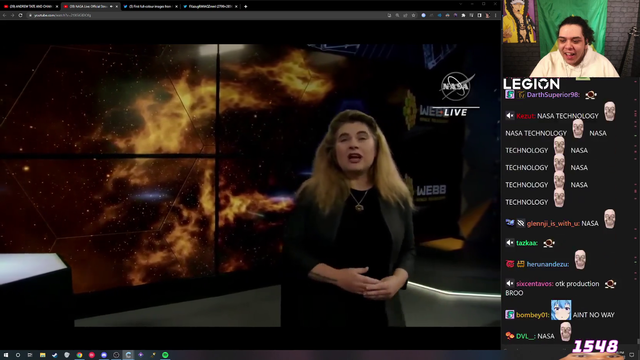Click the browser forward arrow
The image size is (640, 360).
pyautogui.click(x=12, y=15)
